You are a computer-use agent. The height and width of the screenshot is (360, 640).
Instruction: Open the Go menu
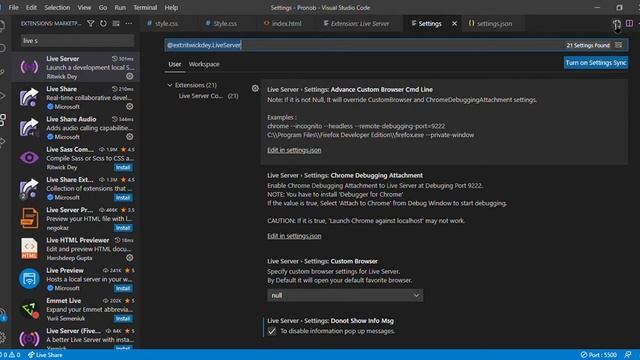(x=103, y=7)
